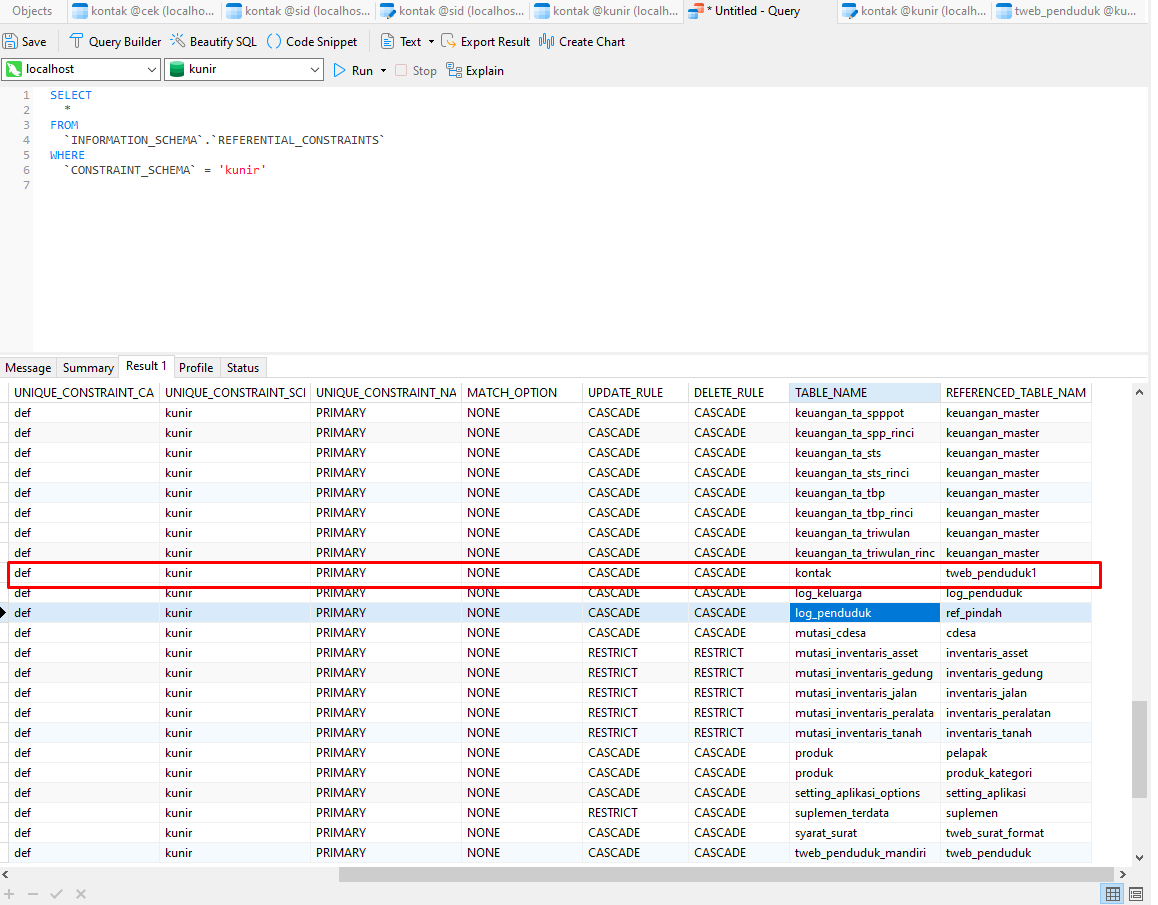
Task: Open Create Chart
Action: 590,41
